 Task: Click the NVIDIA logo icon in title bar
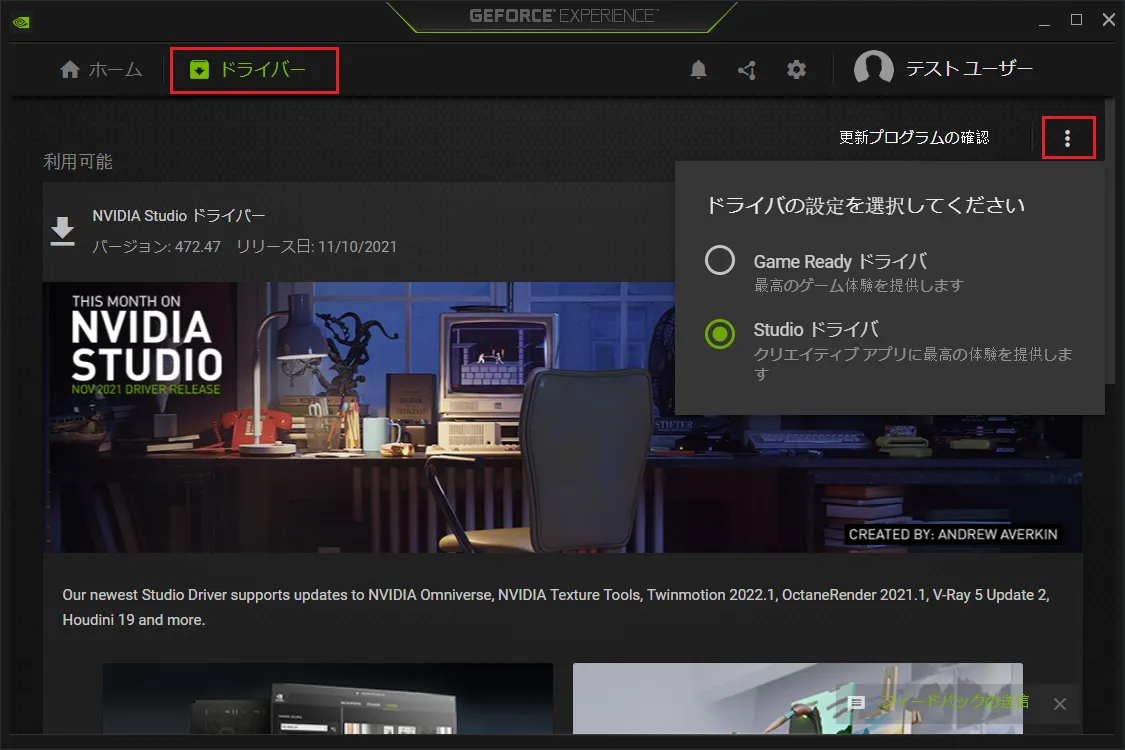point(21,22)
